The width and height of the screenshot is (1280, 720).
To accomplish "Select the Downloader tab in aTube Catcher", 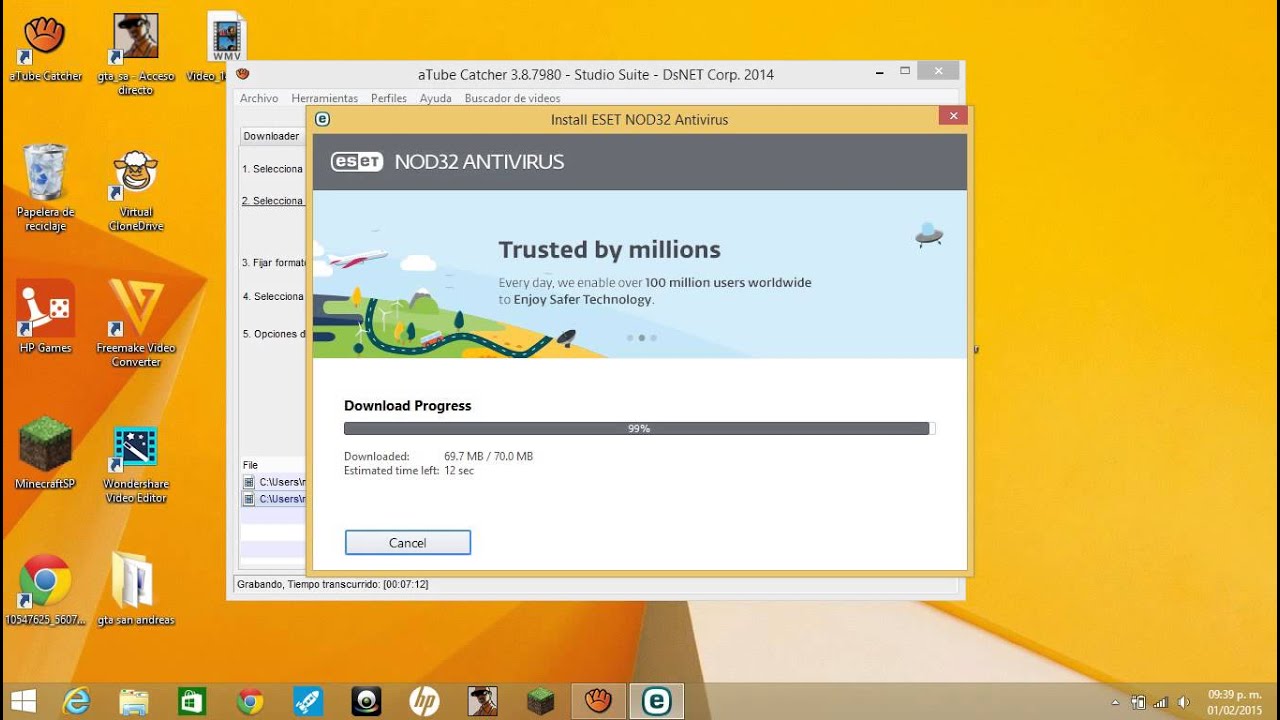I will [272, 136].
